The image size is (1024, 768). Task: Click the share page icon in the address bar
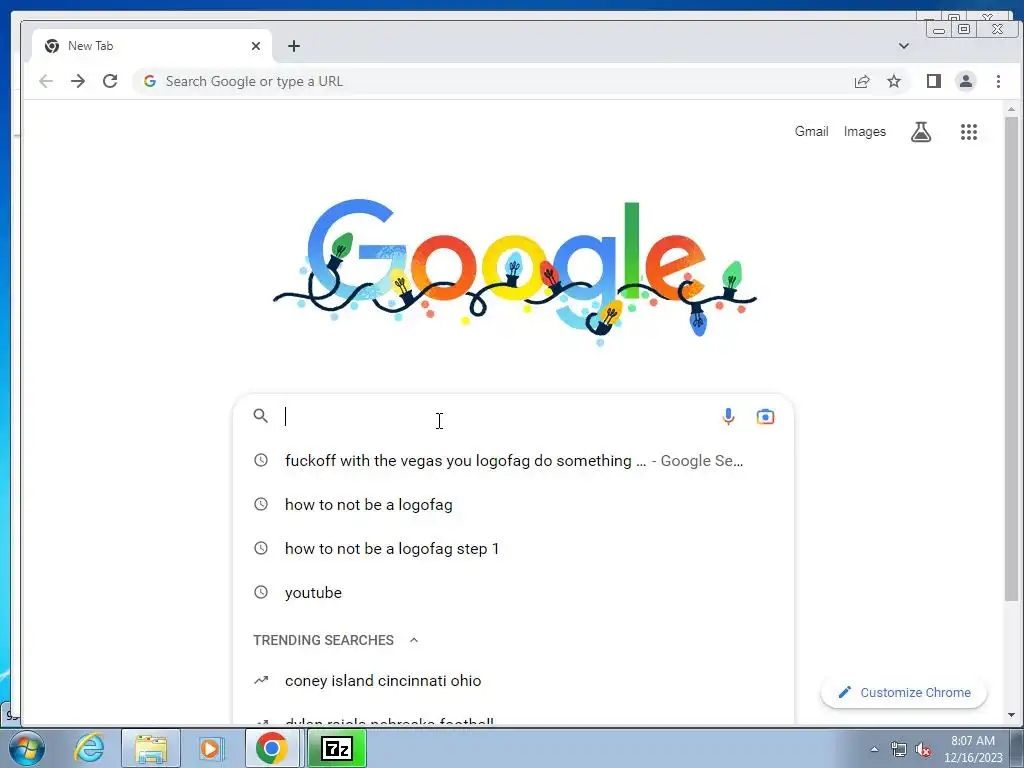(x=862, y=81)
